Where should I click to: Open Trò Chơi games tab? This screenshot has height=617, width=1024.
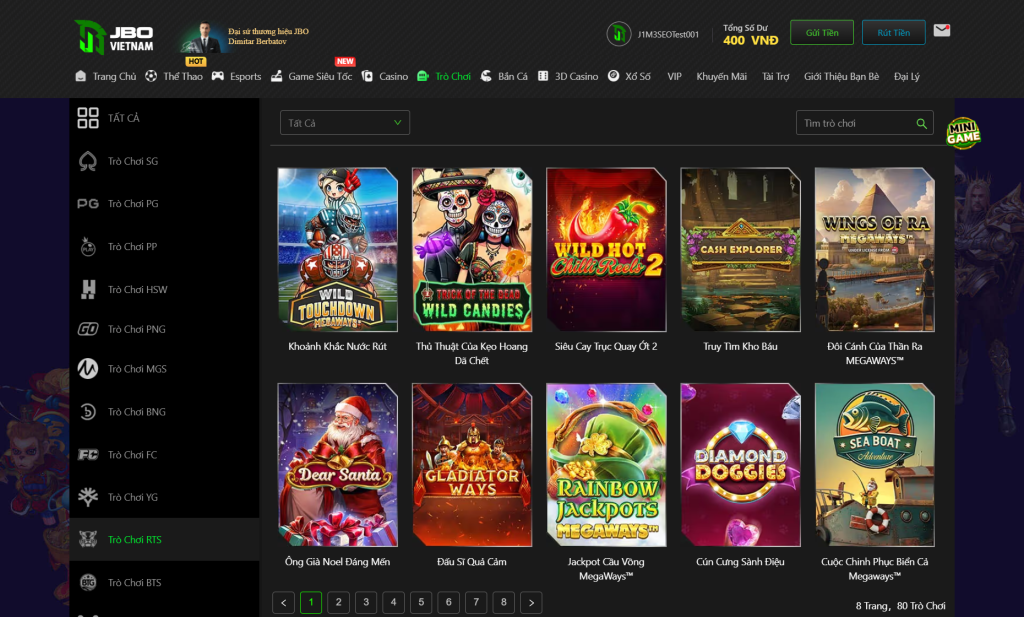(444, 76)
